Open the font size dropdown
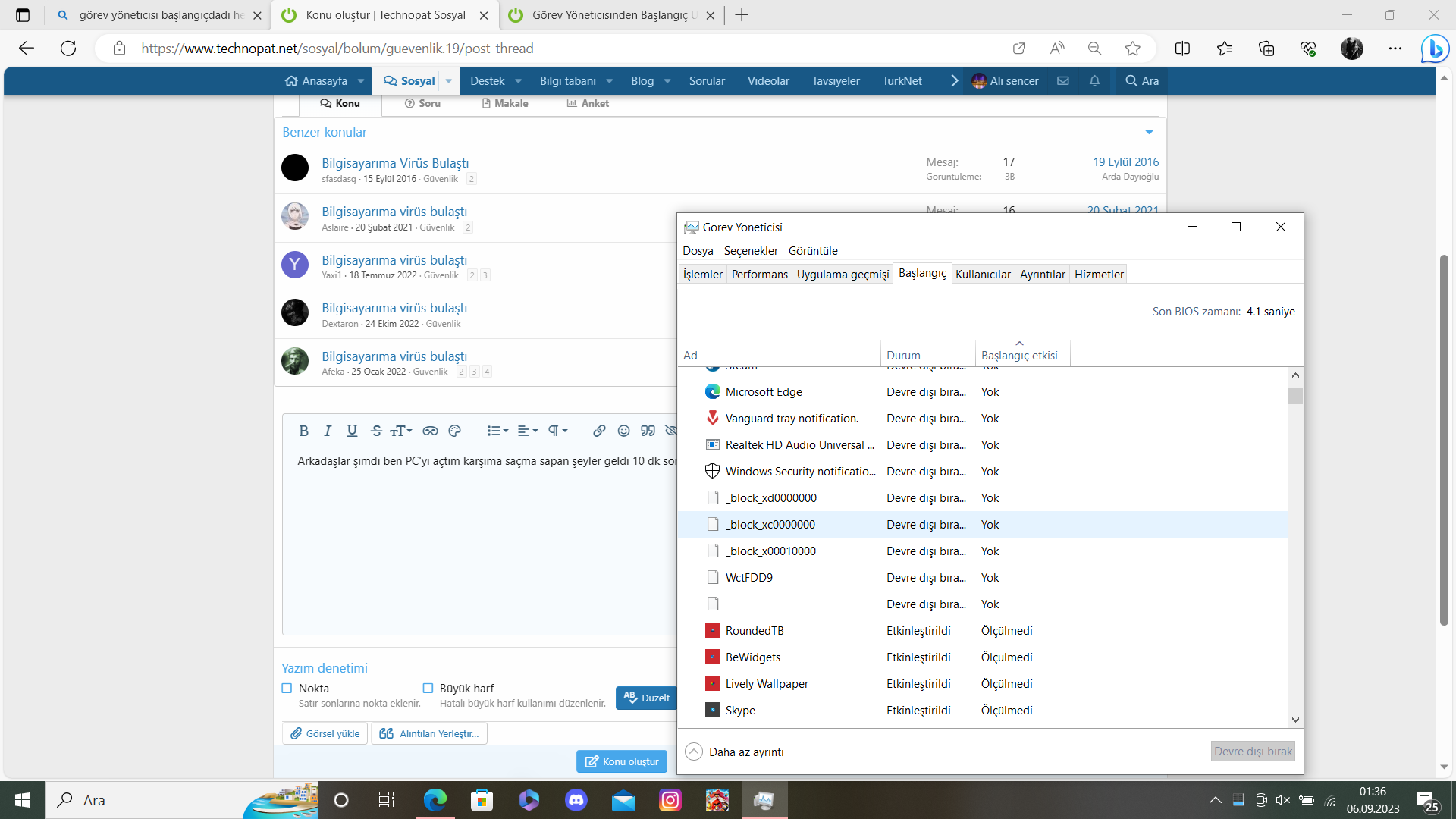The width and height of the screenshot is (1456, 819). (x=400, y=431)
